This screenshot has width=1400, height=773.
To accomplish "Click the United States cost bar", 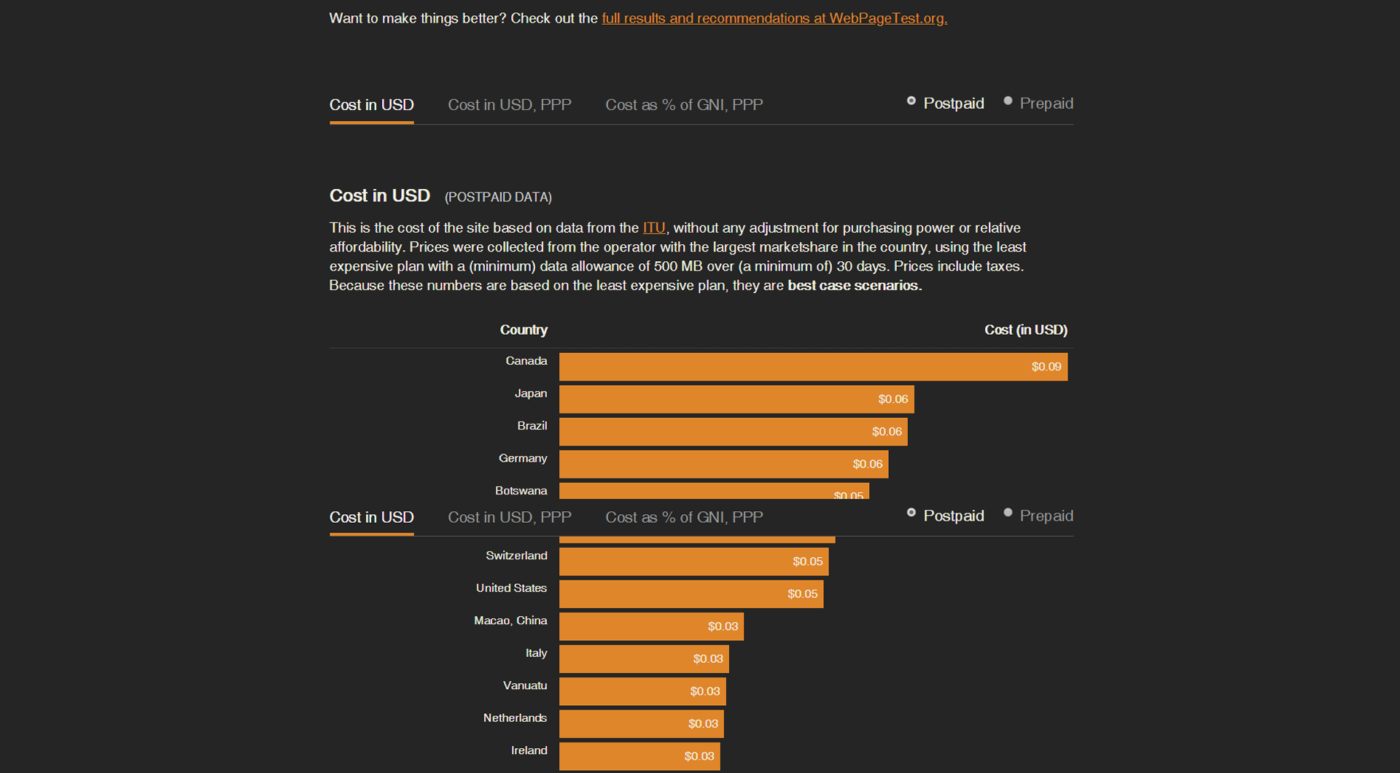I will 690,594.
